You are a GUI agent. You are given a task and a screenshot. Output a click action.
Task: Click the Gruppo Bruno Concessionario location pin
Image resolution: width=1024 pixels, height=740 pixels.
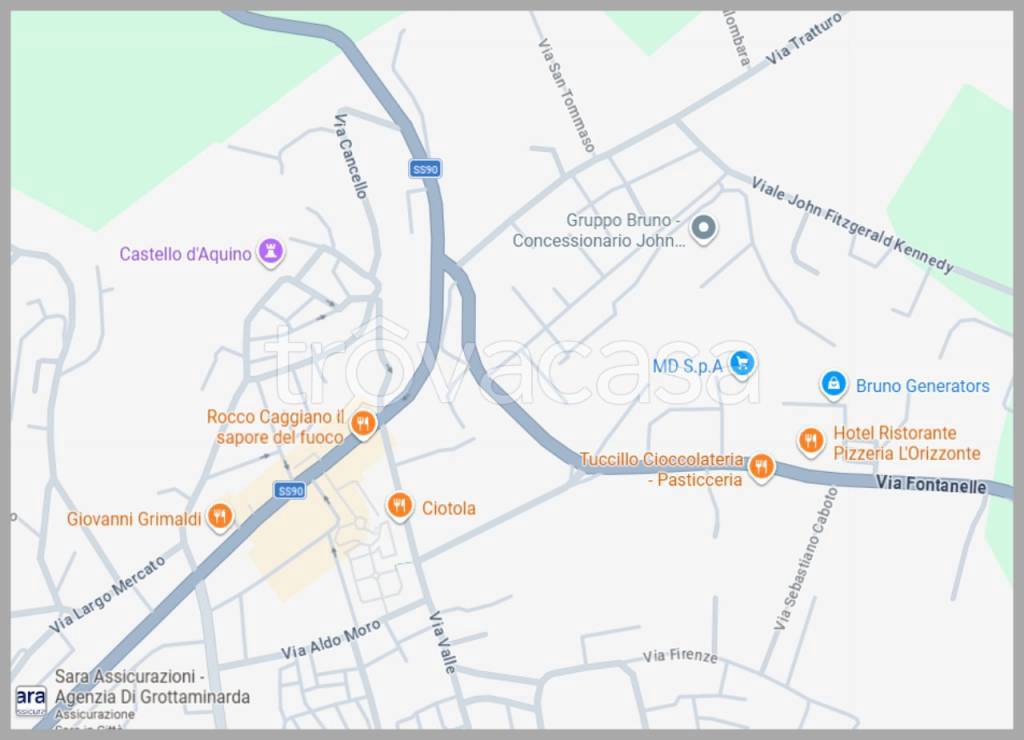[703, 229]
